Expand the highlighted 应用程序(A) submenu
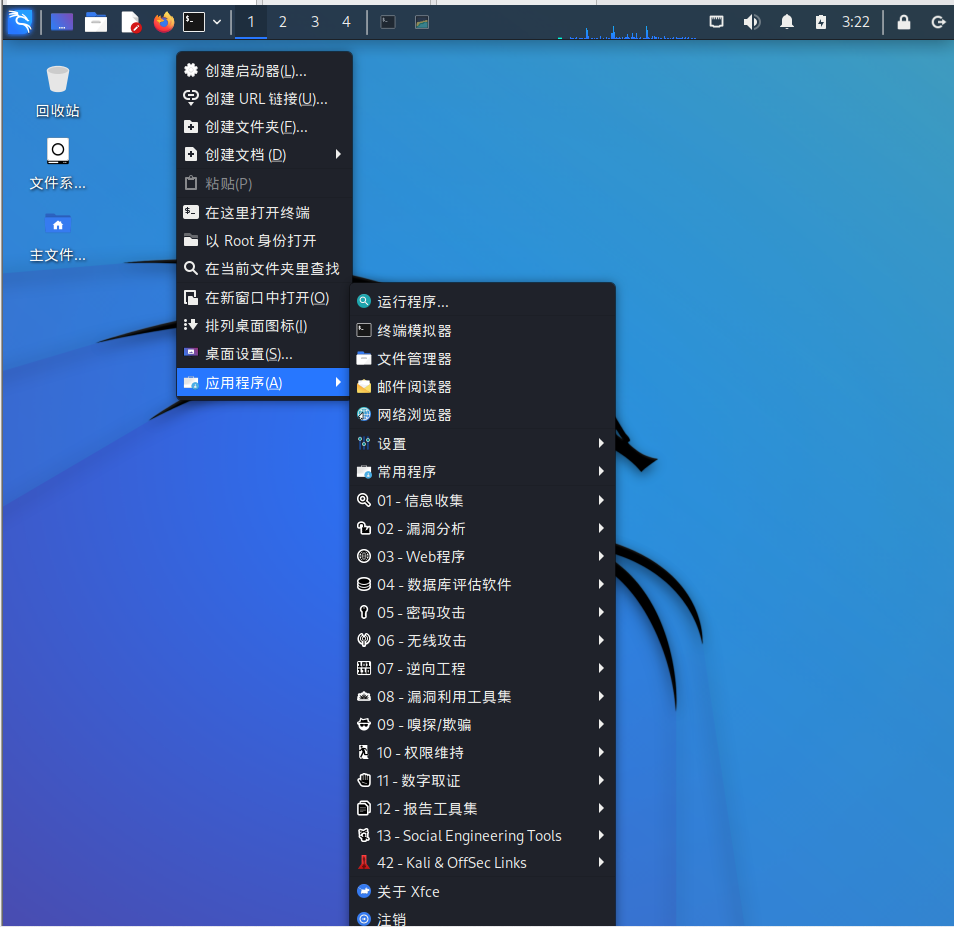The image size is (954, 927). click(x=264, y=383)
